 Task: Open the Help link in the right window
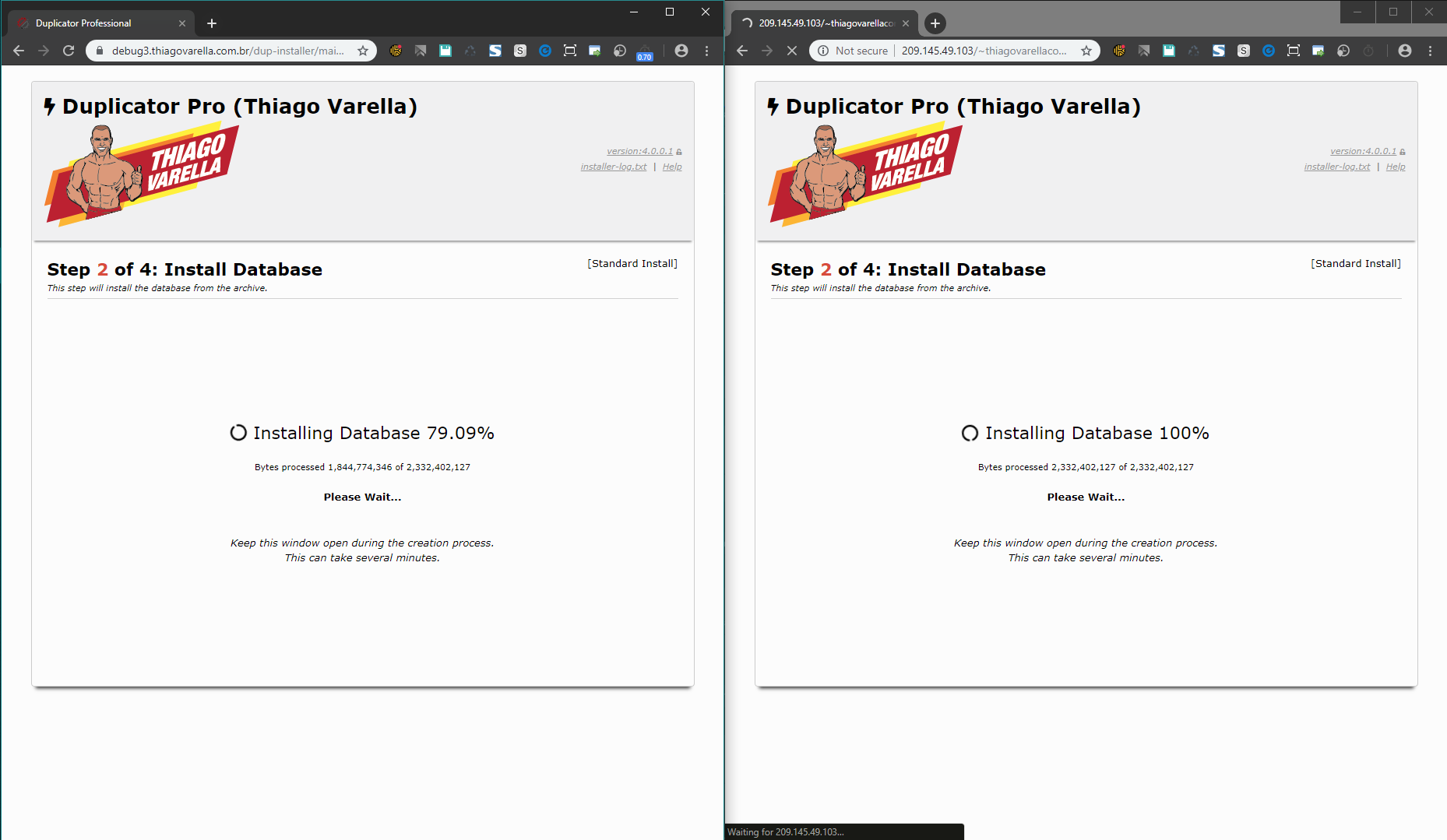[1396, 167]
